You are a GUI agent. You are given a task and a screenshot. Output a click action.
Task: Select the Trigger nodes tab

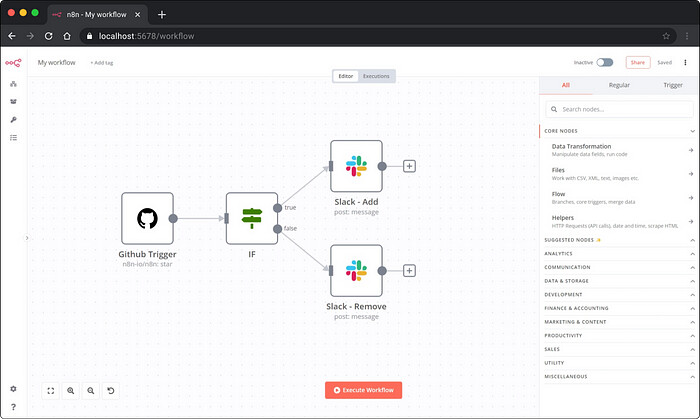point(673,85)
